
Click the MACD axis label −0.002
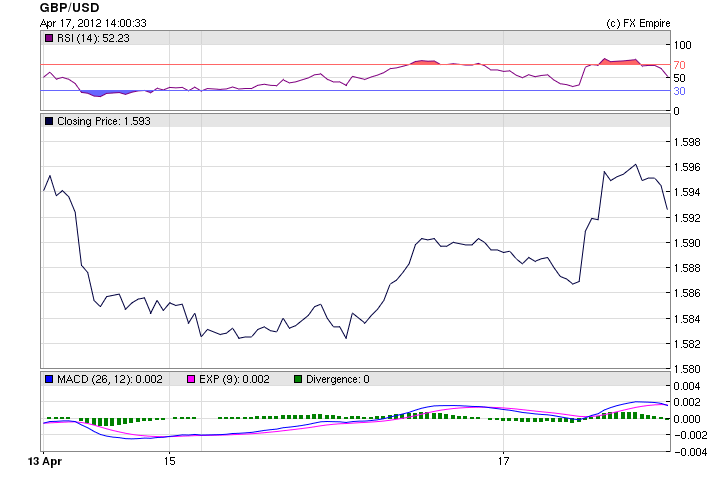pos(690,435)
